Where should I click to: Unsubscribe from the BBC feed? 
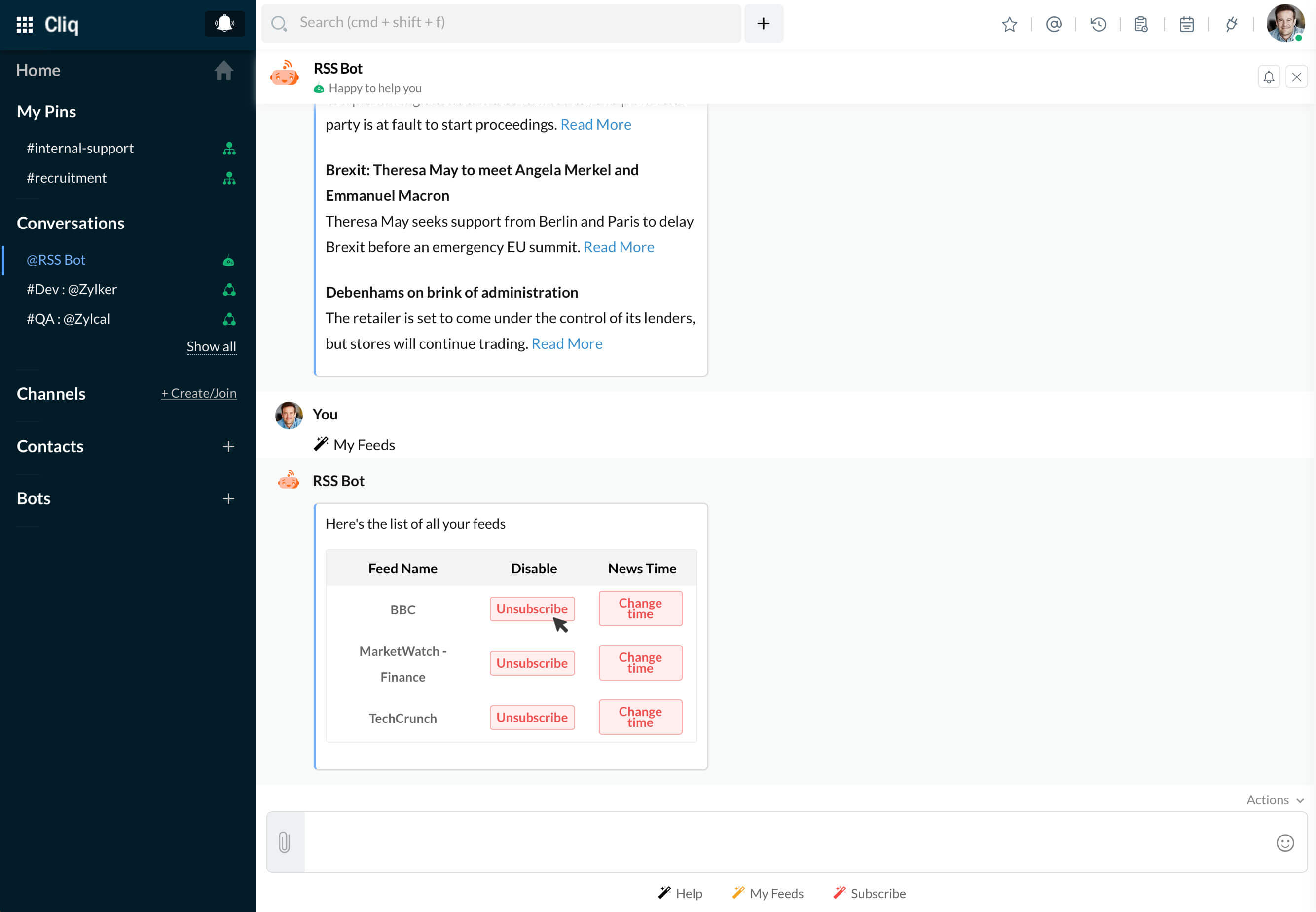pyautogui.click(x=532, y=609)
